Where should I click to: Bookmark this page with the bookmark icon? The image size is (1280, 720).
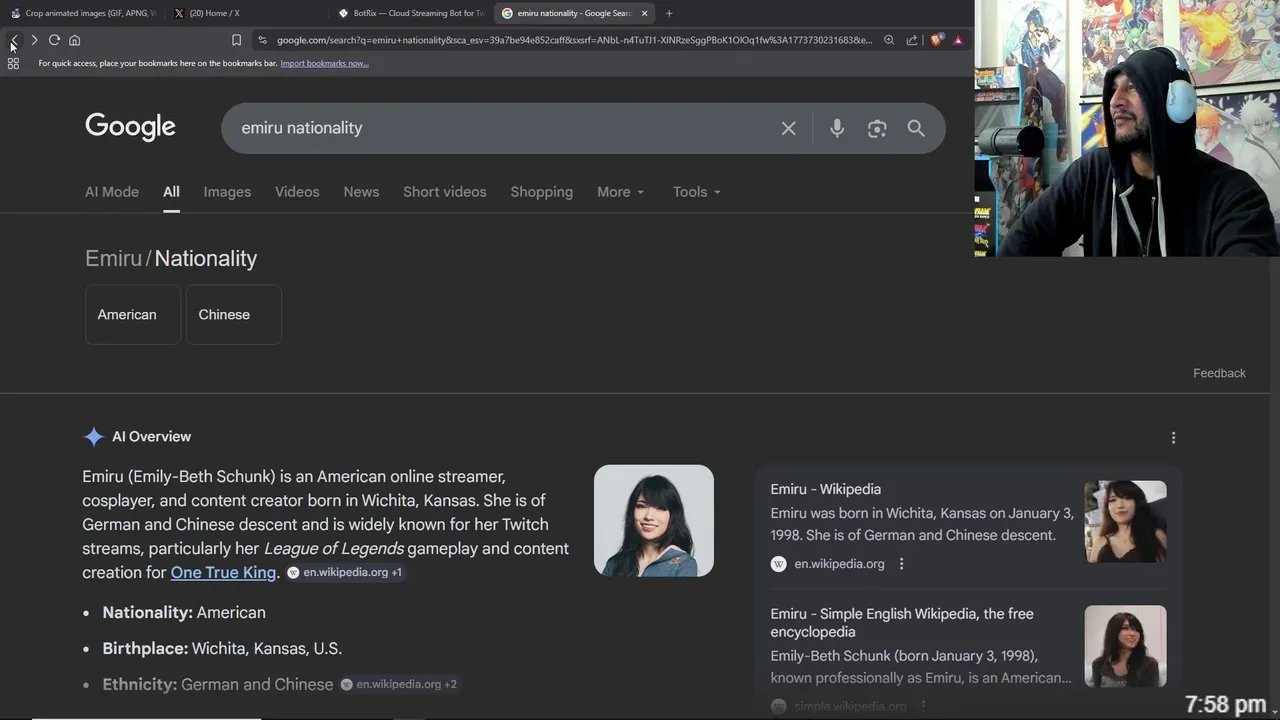point(236,40)
